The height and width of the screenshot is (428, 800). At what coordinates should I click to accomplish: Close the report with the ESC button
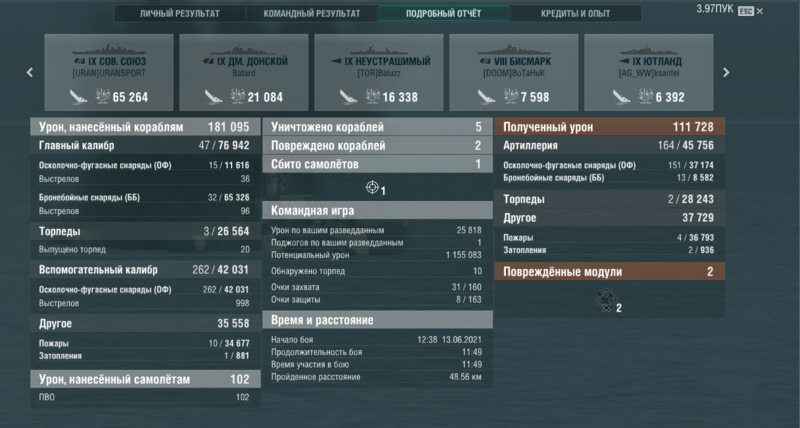click(745, 12)
